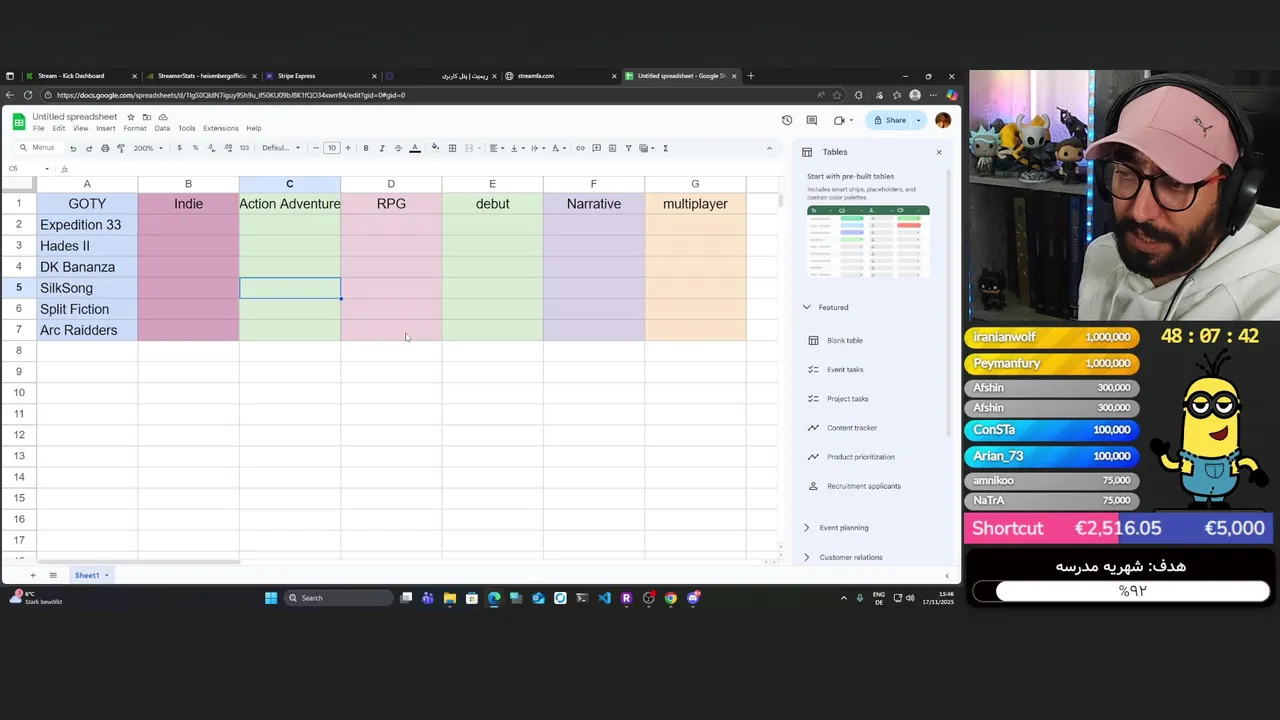Add a new sheet with plus button
Image resolution: width=1280 pixels, height=720 pixels.
(32, 575)
